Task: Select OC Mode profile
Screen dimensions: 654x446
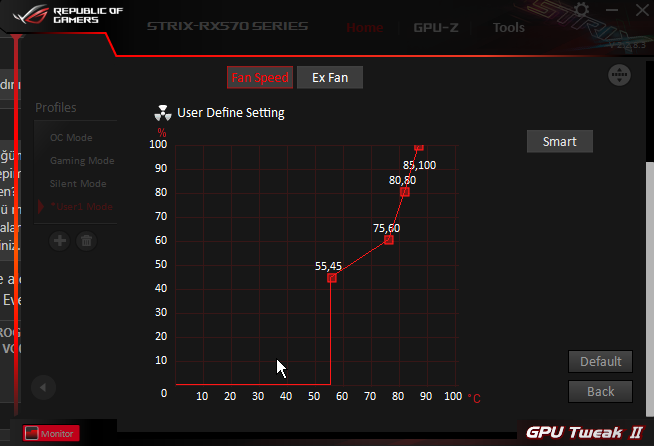Action: [x=71, y=138]
